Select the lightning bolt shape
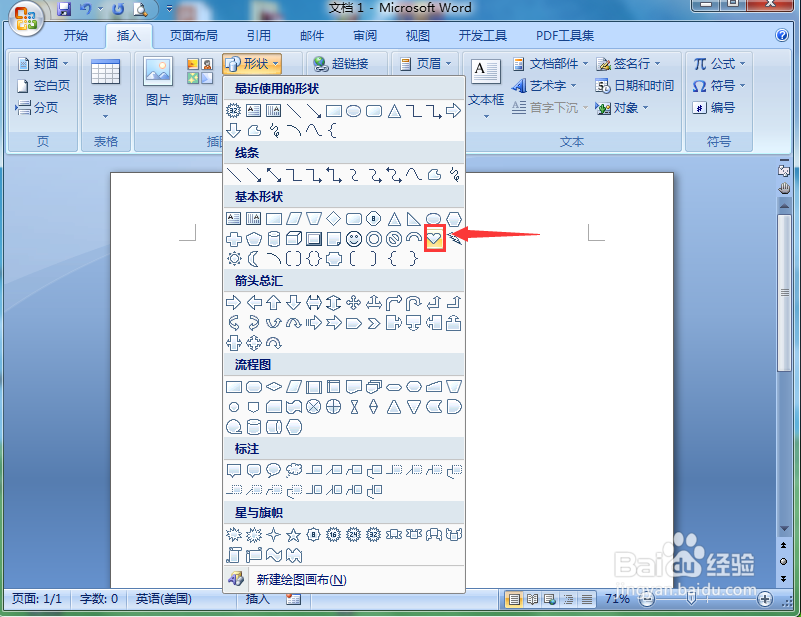The height and width of the screenshot is (617, 801). click(454, 238)
